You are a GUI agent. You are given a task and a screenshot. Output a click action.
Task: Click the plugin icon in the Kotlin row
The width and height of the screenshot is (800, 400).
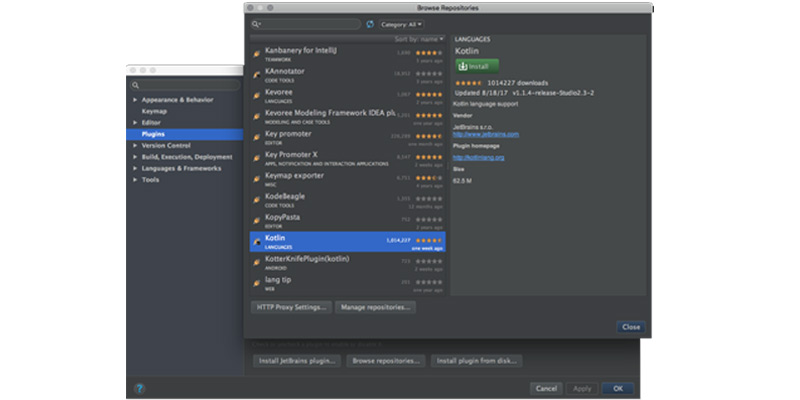point(257,242)
